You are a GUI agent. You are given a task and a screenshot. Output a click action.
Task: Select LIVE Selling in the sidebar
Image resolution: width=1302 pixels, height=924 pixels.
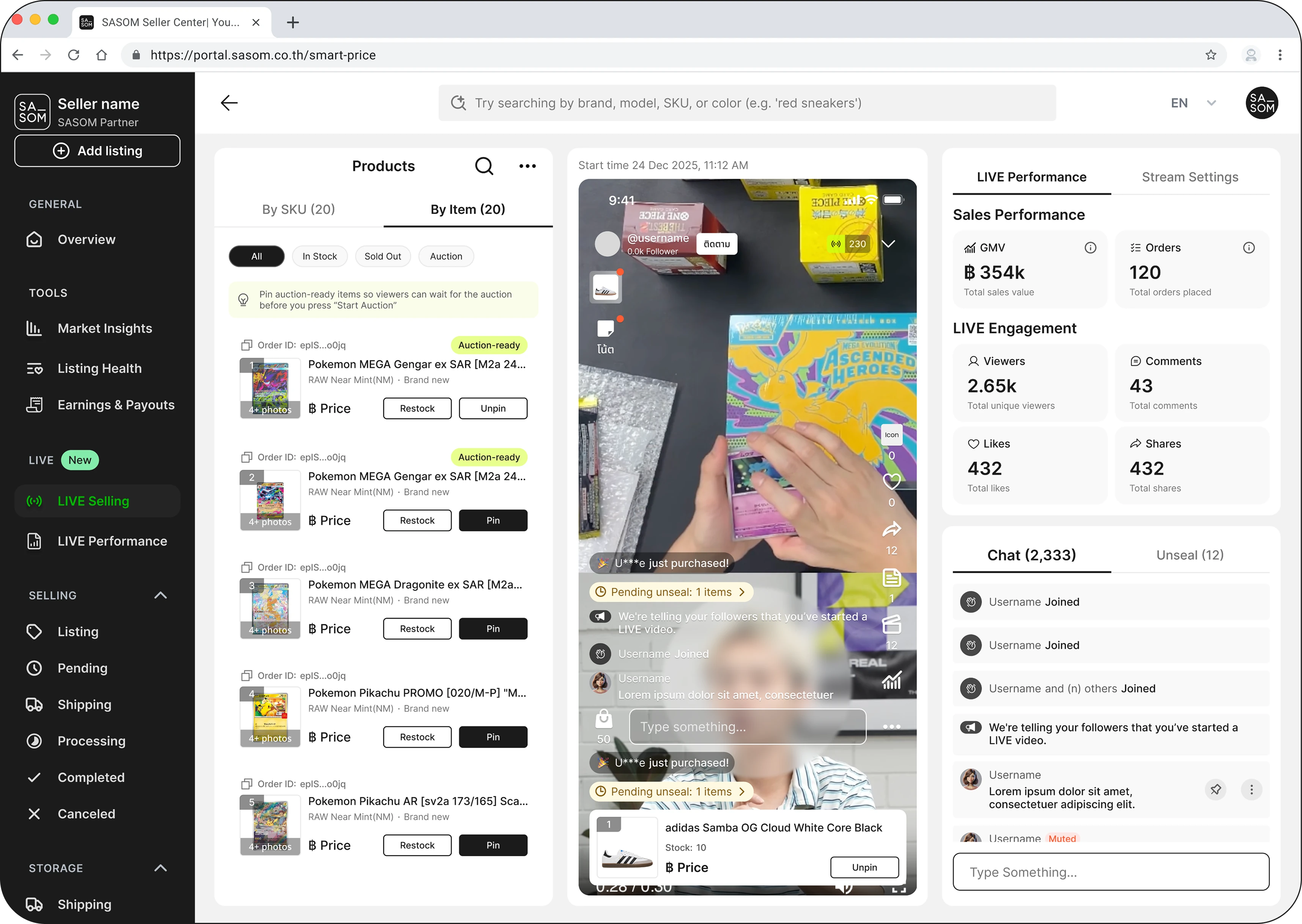point(97,501)
